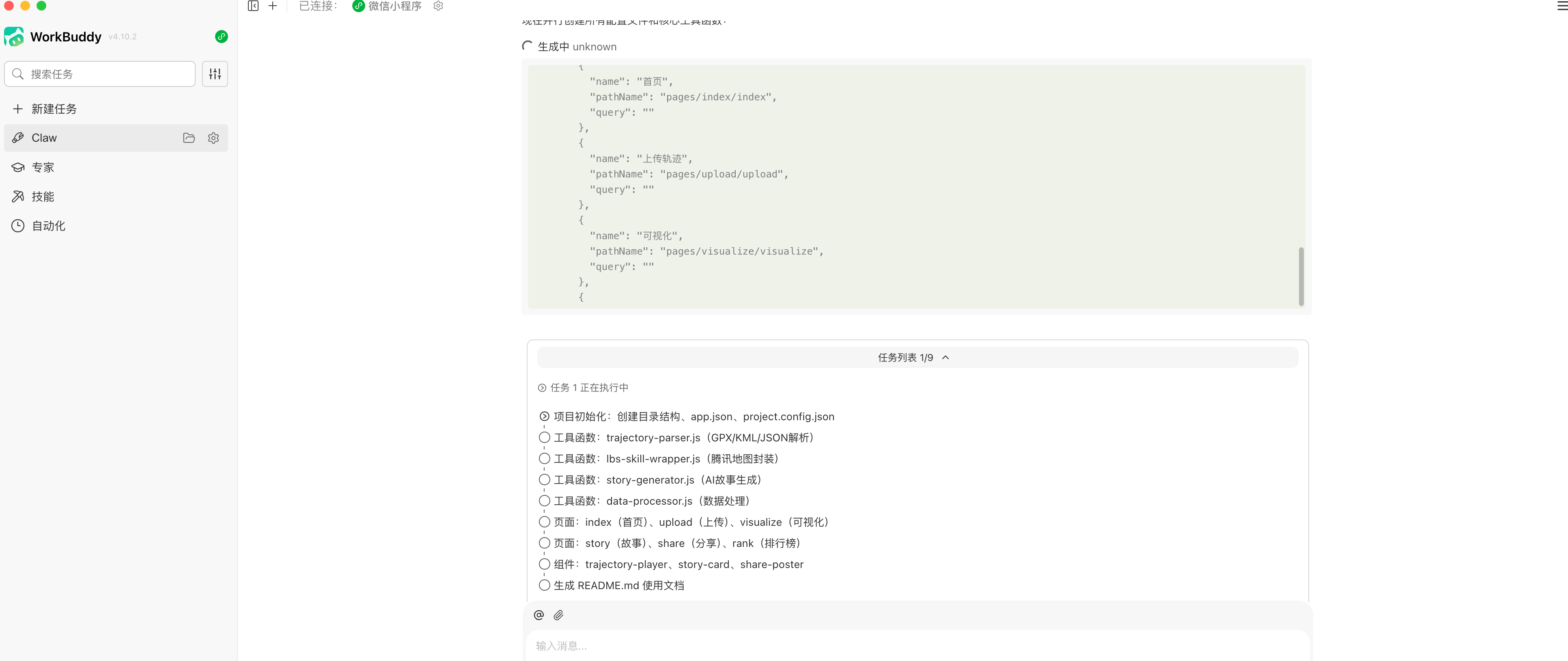Click the paperclip attachment icon
This screenshot has width=1568, height=661.
click(x=558, y=615)
